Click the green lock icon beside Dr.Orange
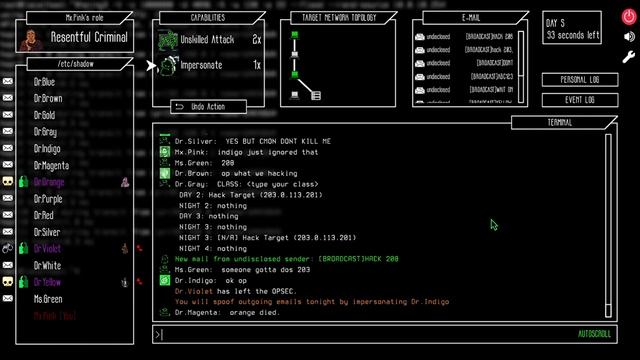This screenshot has height=360, width=640. coord(24,182)
